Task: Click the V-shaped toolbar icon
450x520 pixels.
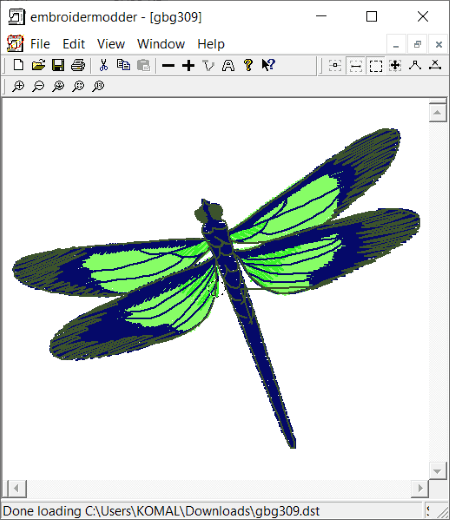Action: 208,65
